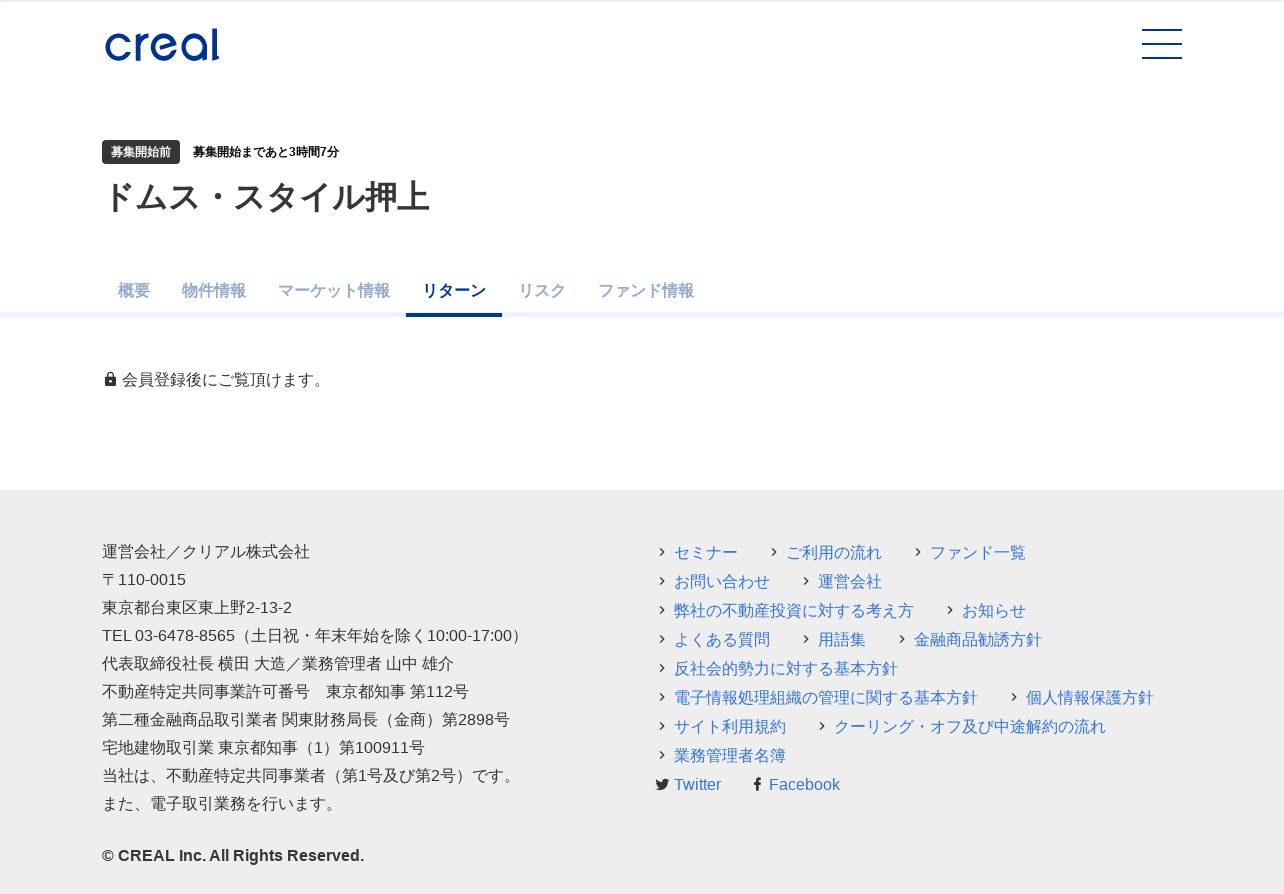
Task: Open 弊社の不動産投資に対する考え方 link
Action: pyautogui.click(x=794, y=611)
